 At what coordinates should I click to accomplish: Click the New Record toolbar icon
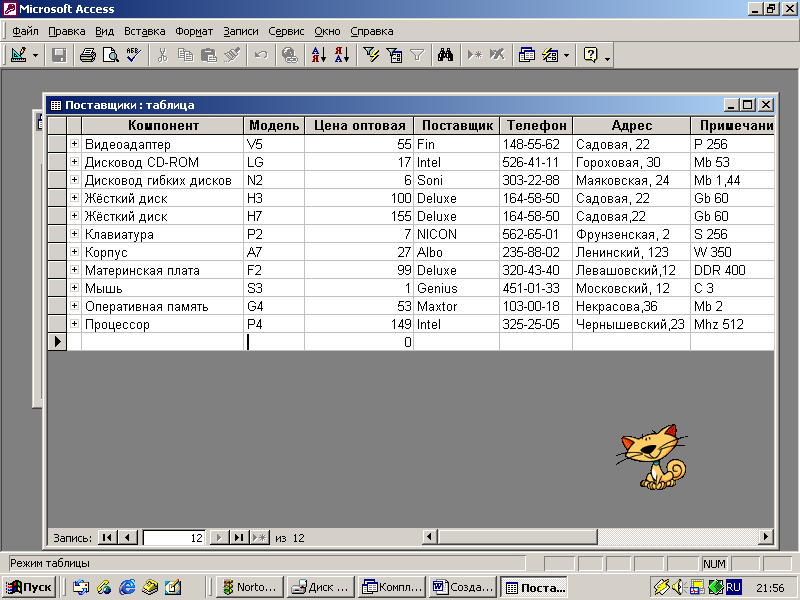pos(474,55)
